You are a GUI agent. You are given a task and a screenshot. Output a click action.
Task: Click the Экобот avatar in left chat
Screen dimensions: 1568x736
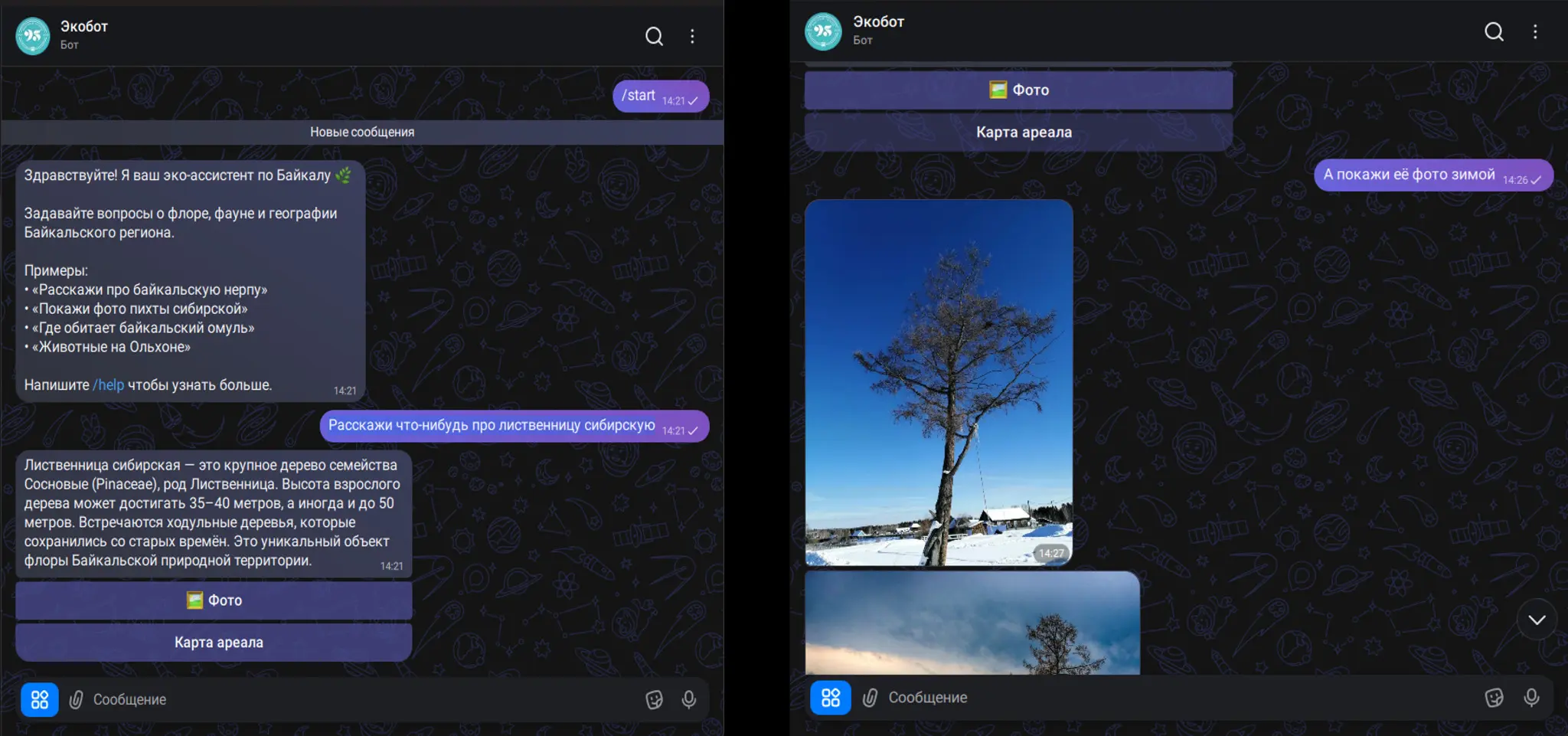(x=33, y=35)
